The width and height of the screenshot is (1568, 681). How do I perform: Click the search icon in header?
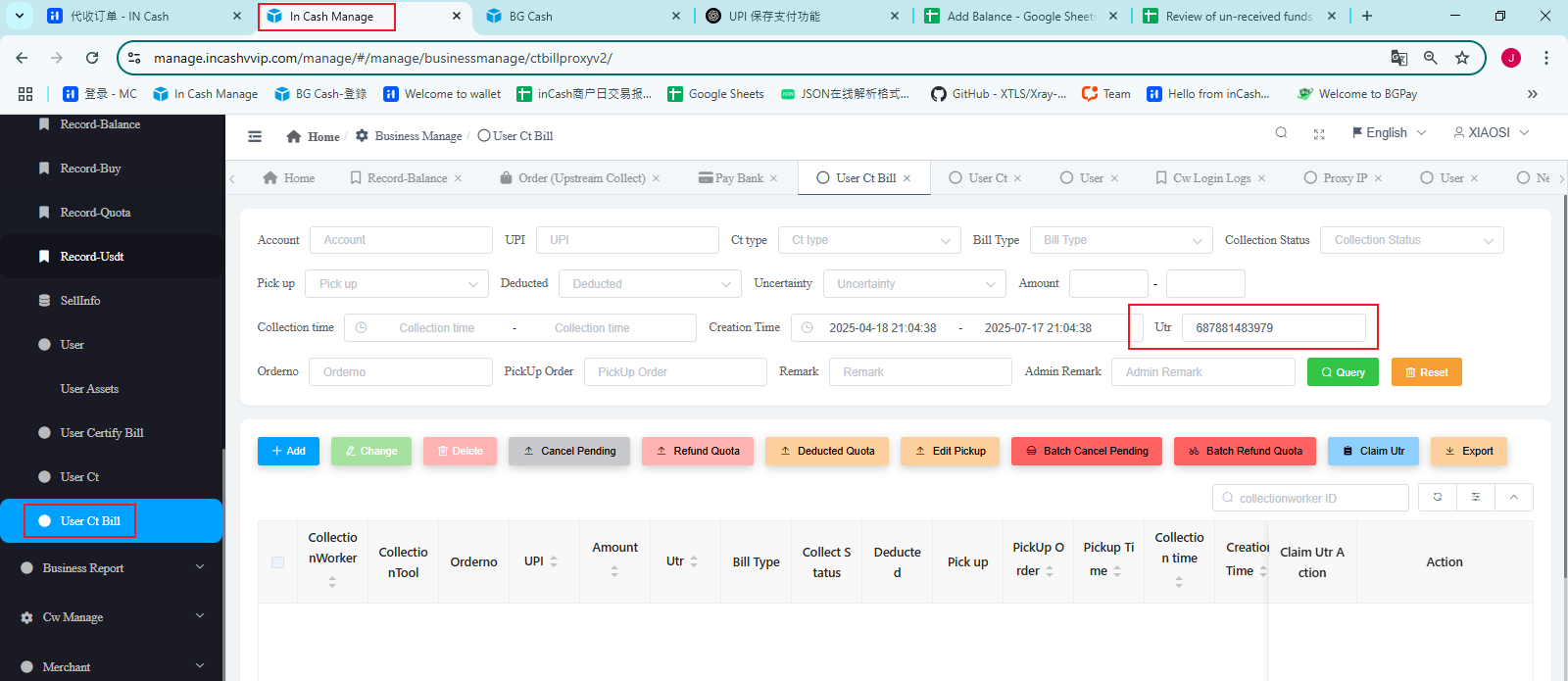(1281, 133)
